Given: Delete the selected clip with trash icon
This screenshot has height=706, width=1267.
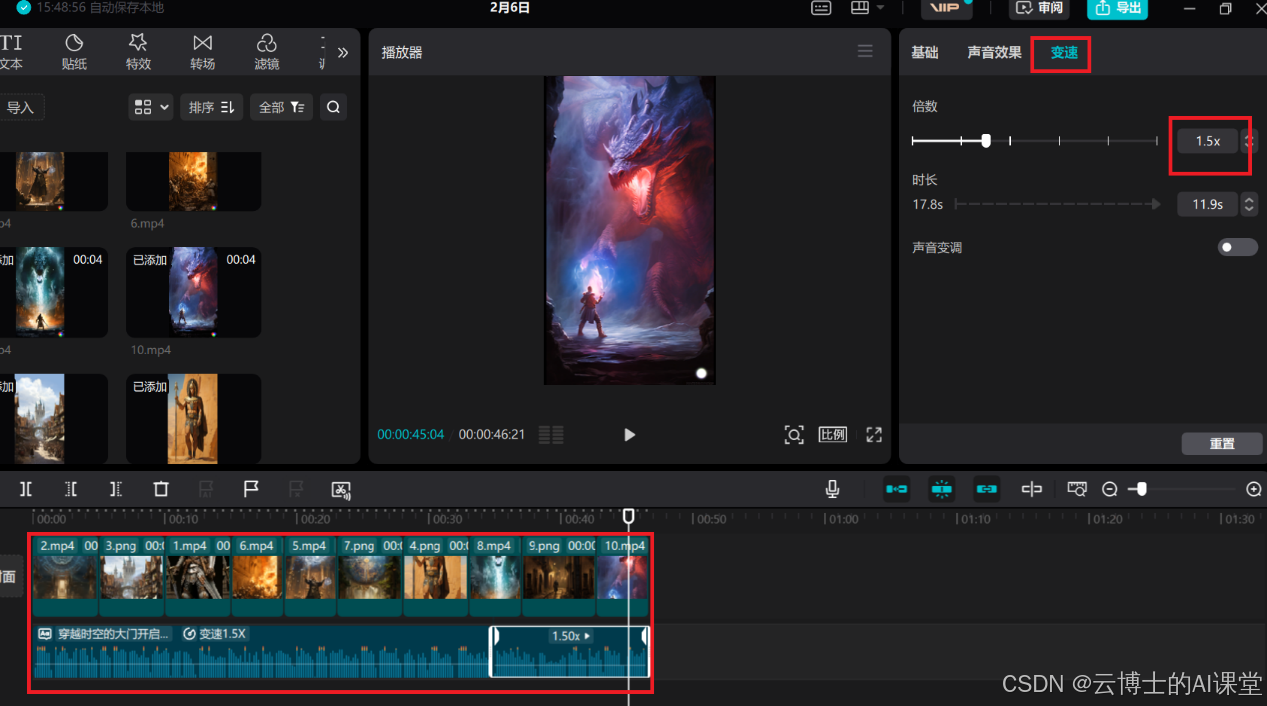Looking at the screenshot, I should tap(161, 489).
